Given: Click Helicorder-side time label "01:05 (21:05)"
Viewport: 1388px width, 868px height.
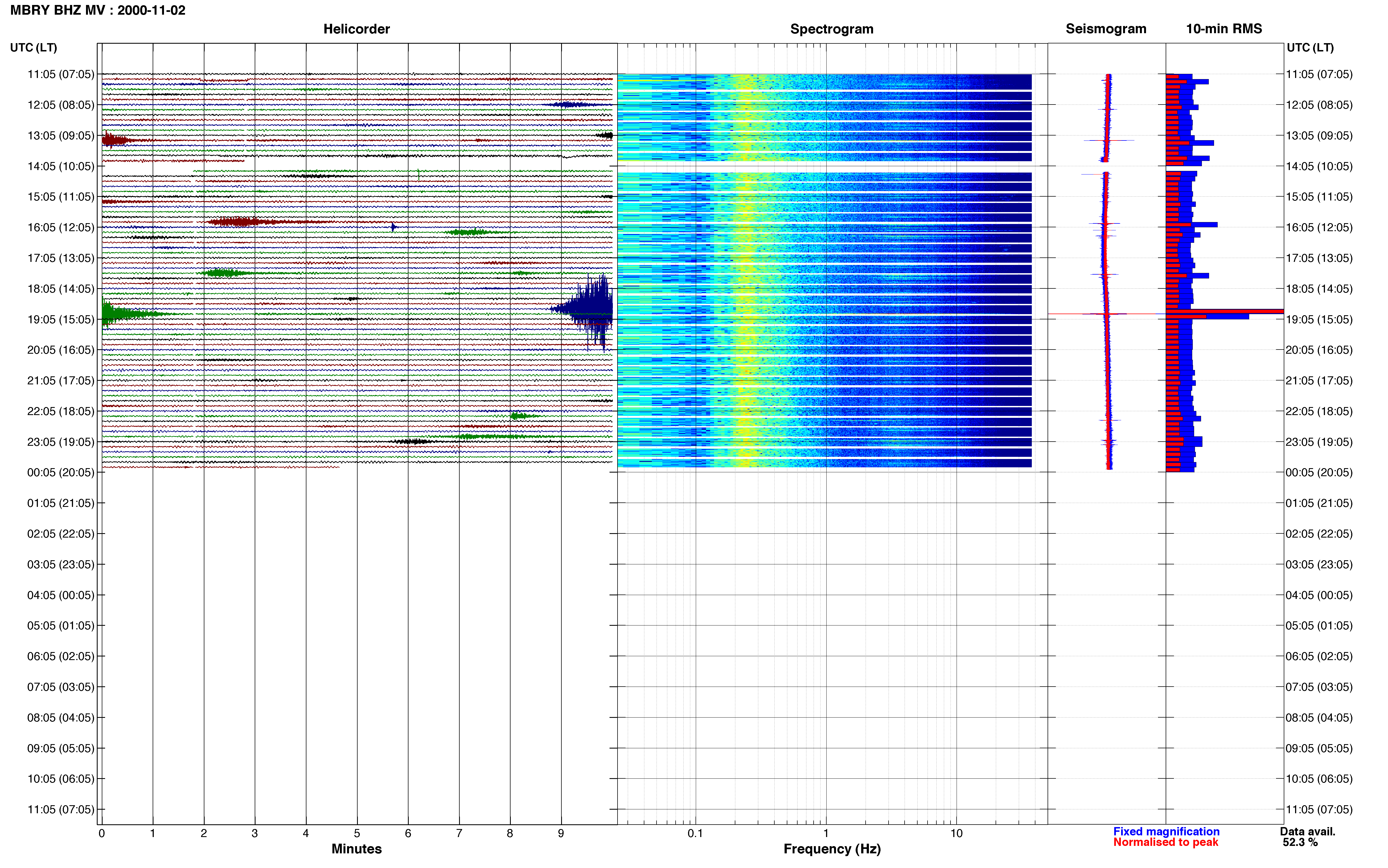Looking at the screenshot, I should tap(61, 504).
